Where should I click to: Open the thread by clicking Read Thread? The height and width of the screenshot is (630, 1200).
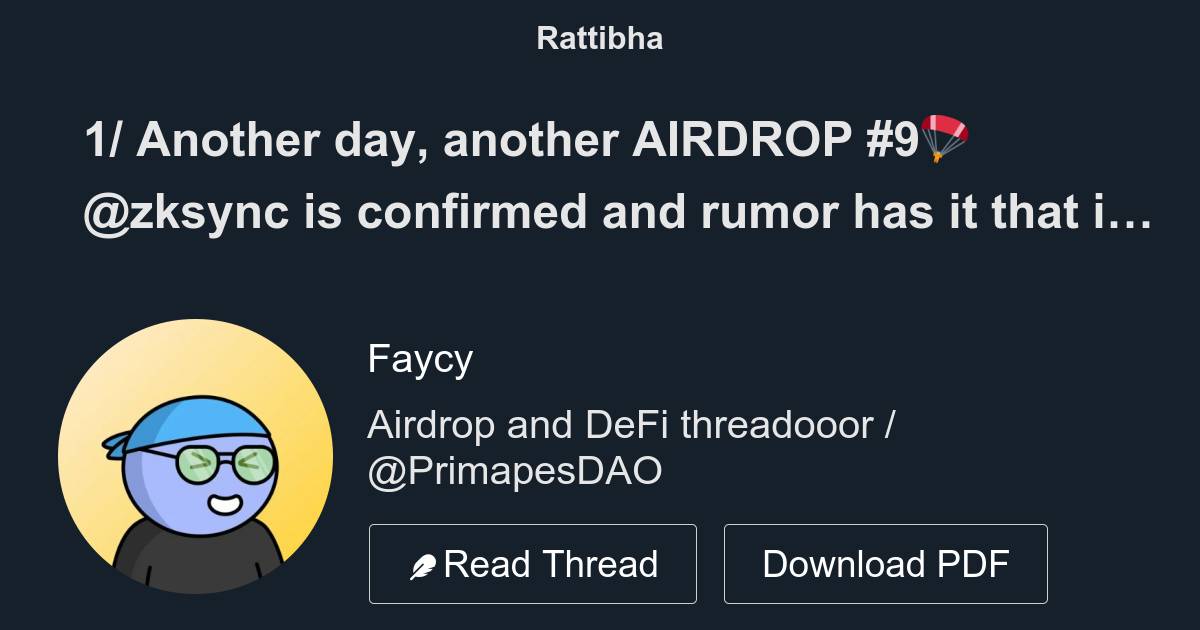coord(532,563)
